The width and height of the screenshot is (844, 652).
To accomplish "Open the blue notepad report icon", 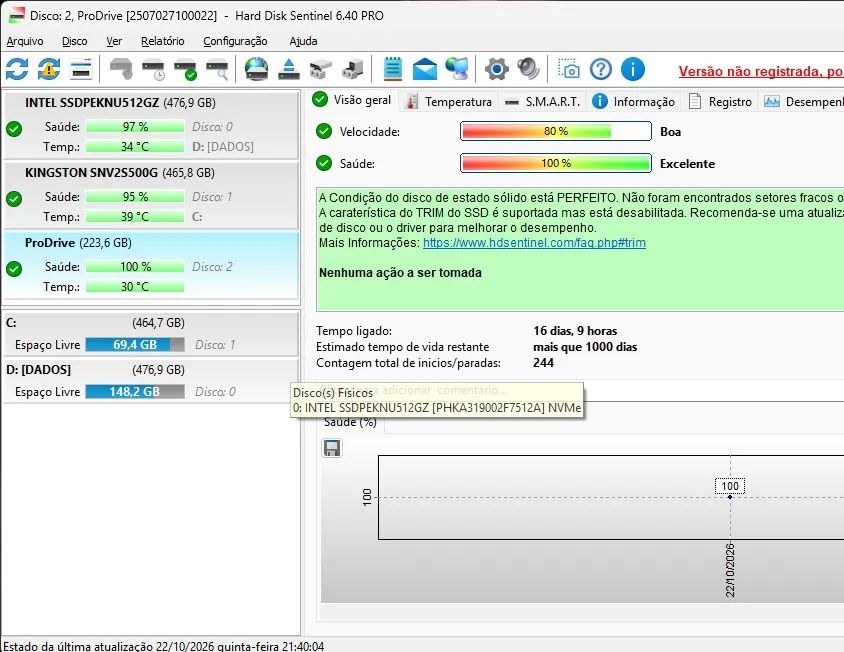I will pyautogui.click(x=392, y=69).
